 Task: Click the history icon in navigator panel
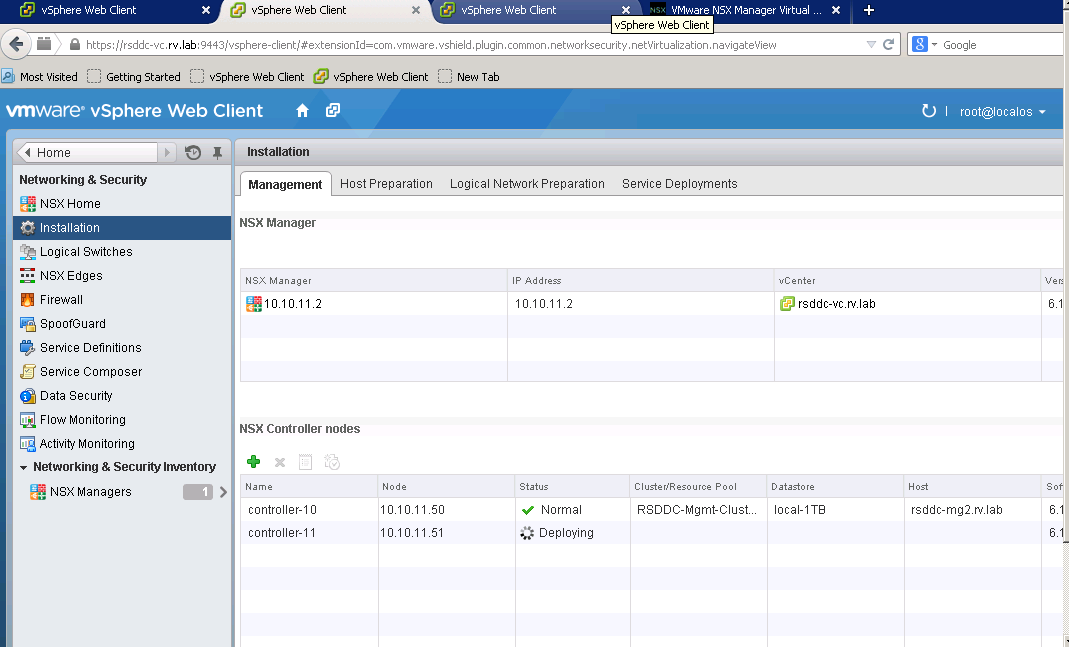tap(193, 153)
